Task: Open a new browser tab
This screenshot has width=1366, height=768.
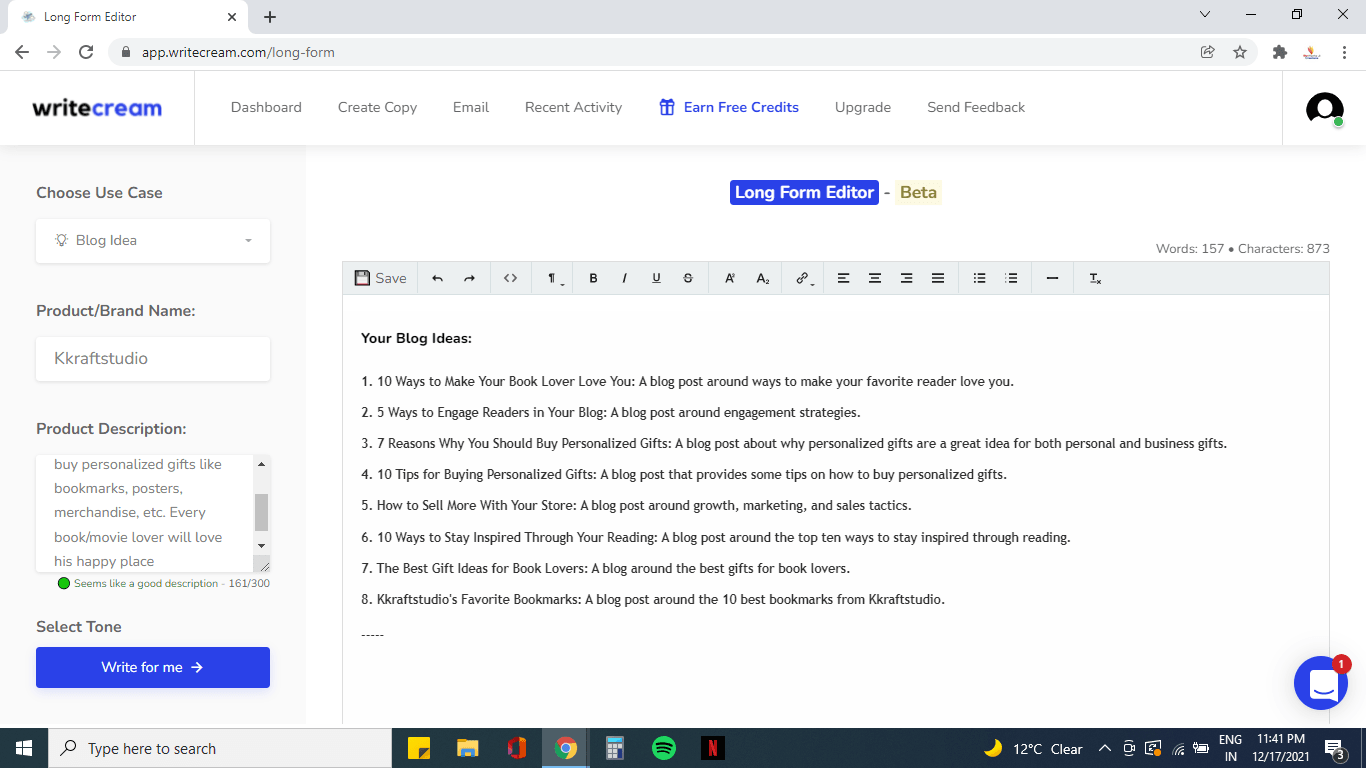Action: point(270,17)
